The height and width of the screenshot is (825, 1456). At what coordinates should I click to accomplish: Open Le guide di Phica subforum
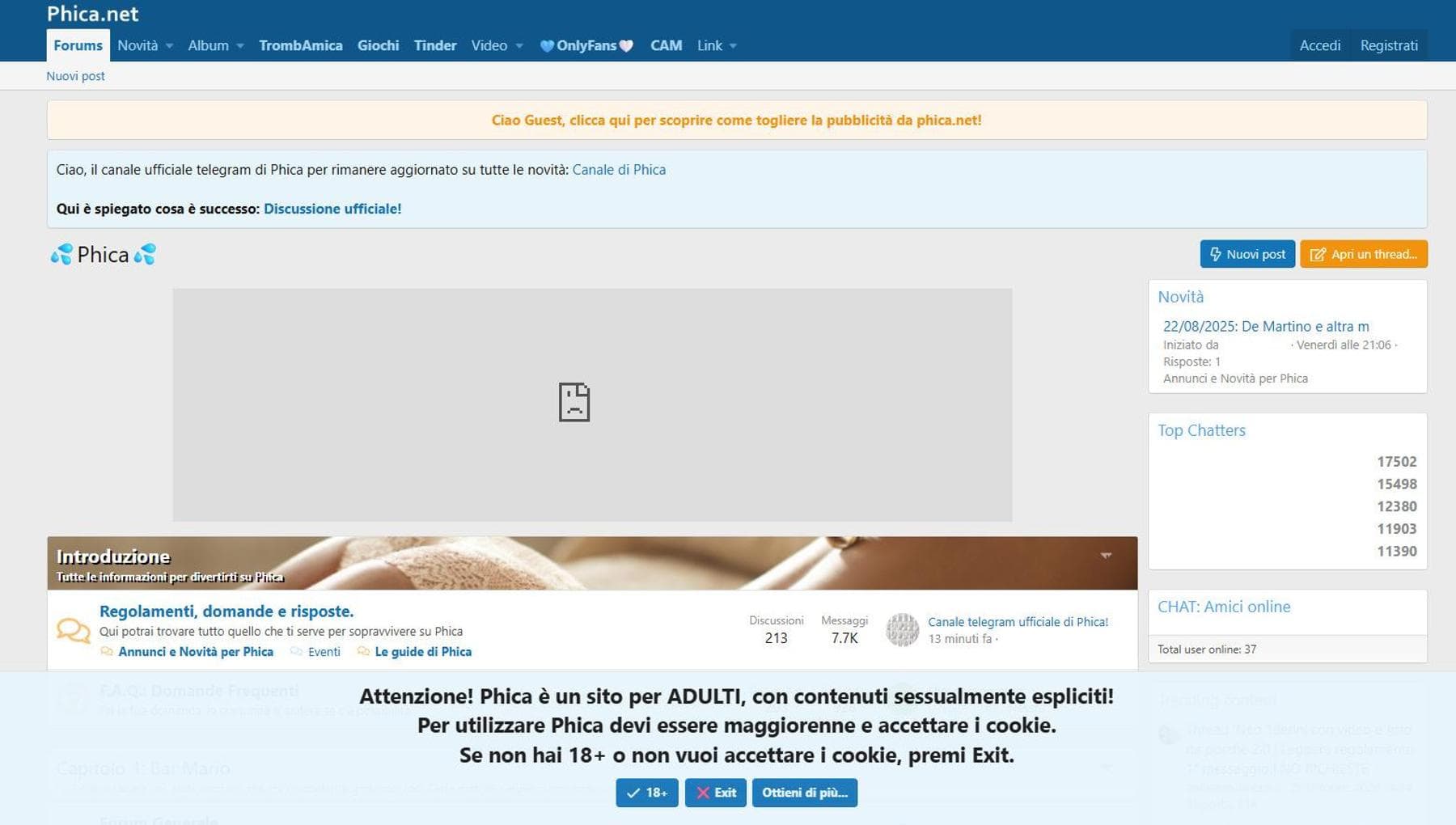[x=423, y=652]
